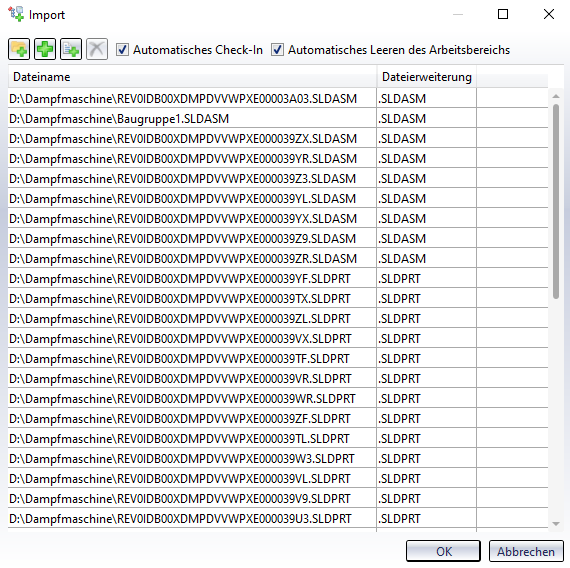Image resolution: width=570 pixels, height=568 pixels.
Task: Select row ending 000039W3.SLDPRT
Action: click(278, 459)
